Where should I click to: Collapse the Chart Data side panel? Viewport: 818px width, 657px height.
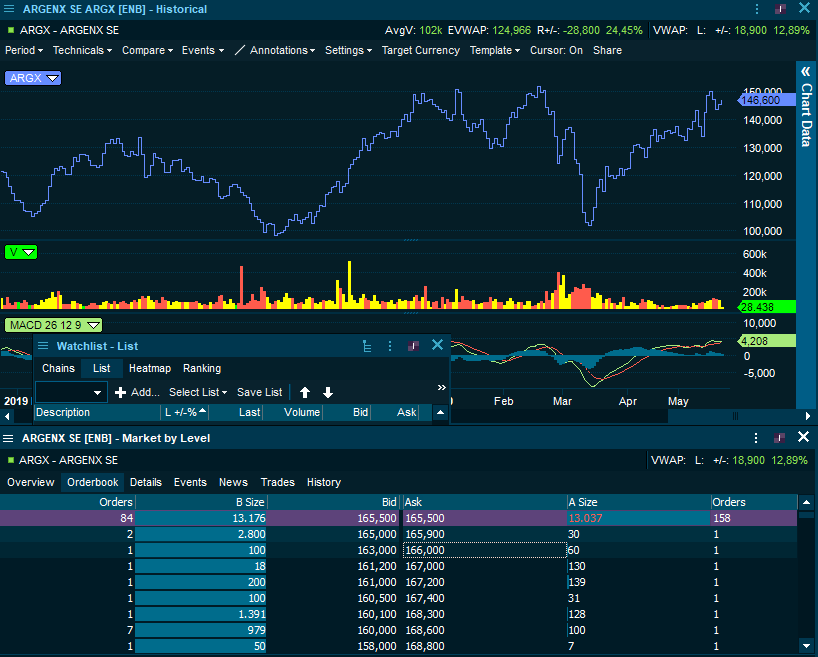click(806, 71)
